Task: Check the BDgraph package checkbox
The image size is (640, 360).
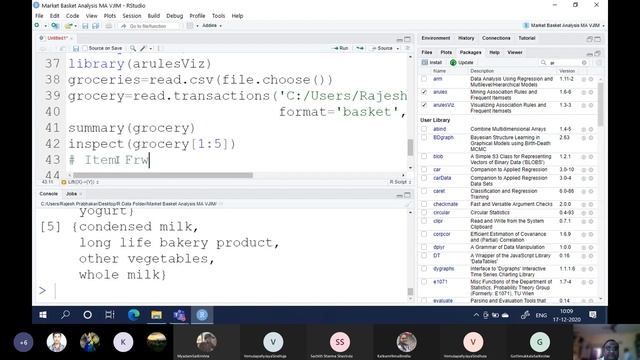Action: (424, 138)
